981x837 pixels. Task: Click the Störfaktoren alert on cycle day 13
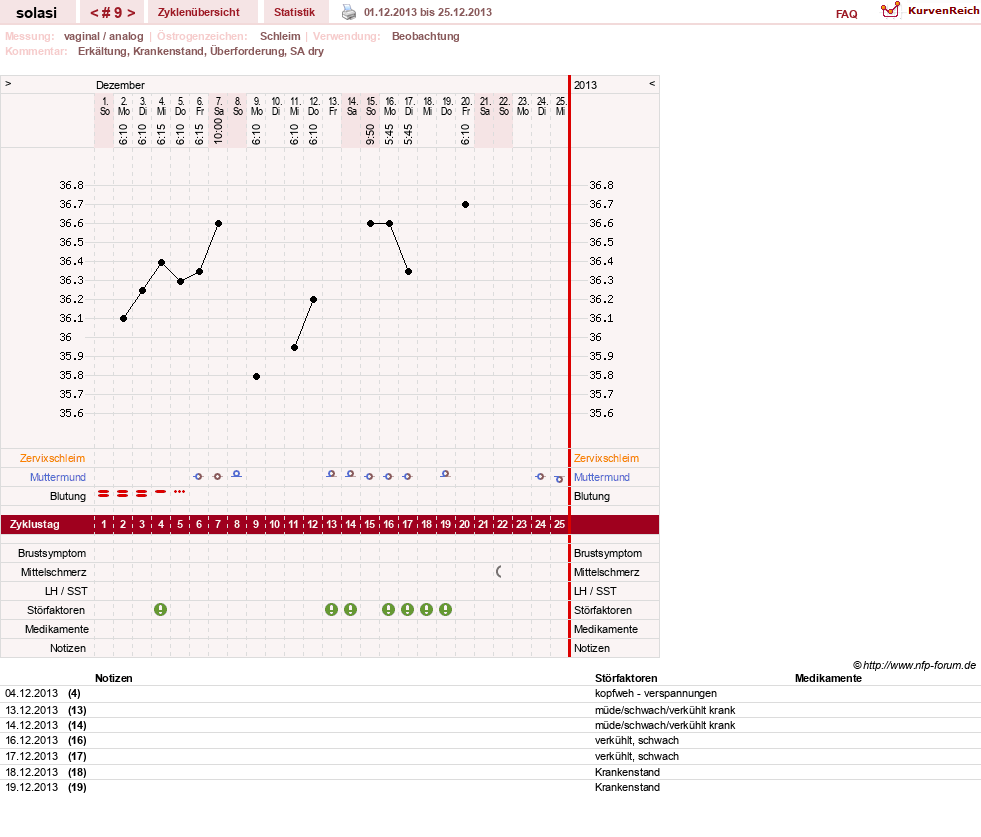coord(332,609)
